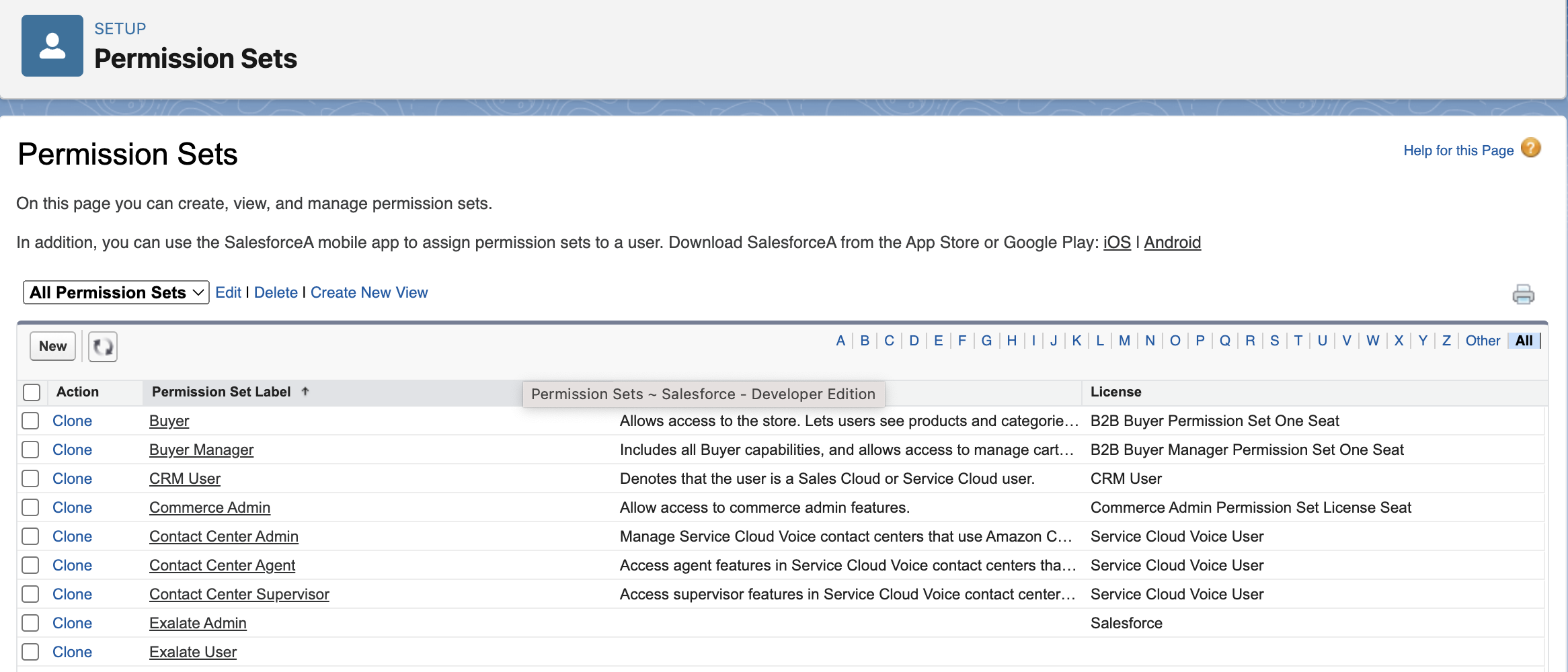Click the Delete view link
The width and height of the screenshot is (1568, 672).
[276, 292]
